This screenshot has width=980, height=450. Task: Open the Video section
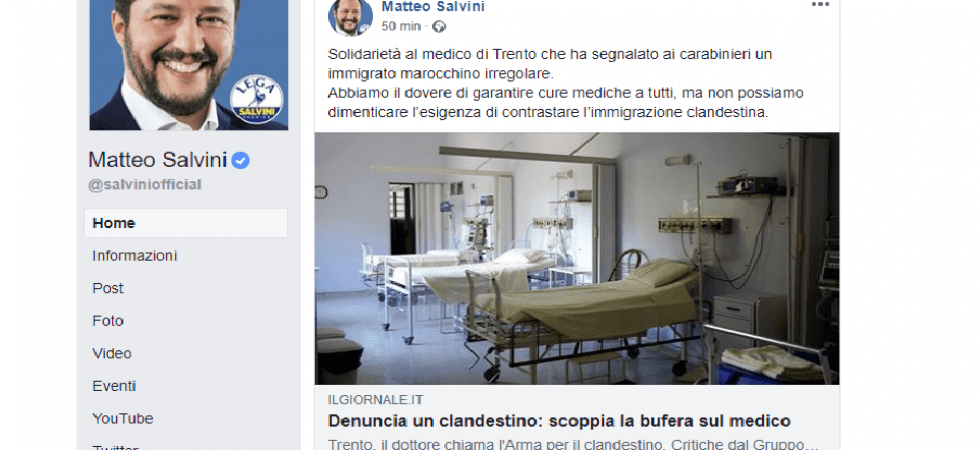click(x=112, y=353)
